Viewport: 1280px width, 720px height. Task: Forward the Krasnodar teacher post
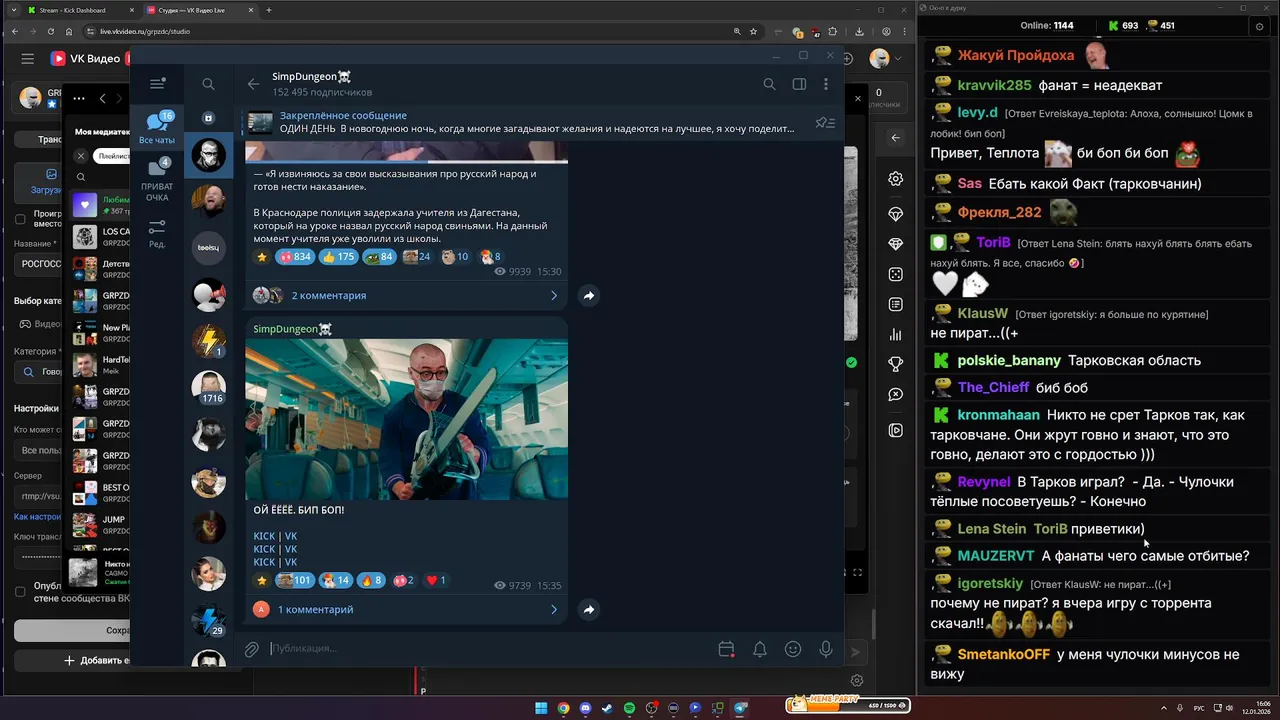click(589, 295)
